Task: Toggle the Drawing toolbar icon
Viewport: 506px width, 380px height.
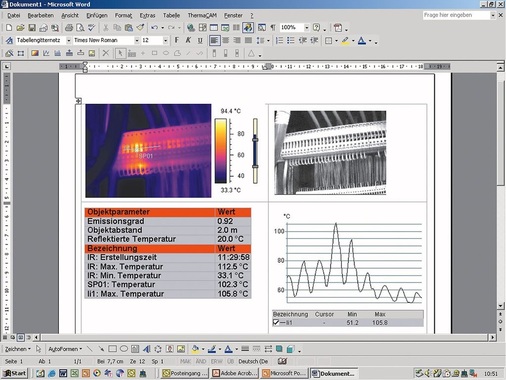Action: [248, 28]
